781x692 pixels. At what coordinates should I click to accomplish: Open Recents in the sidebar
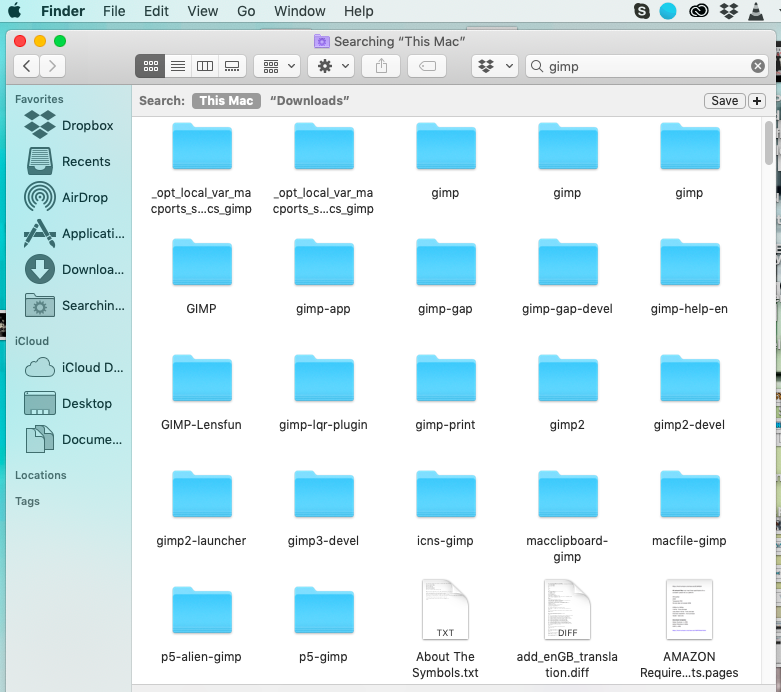[x=69, y=161]
